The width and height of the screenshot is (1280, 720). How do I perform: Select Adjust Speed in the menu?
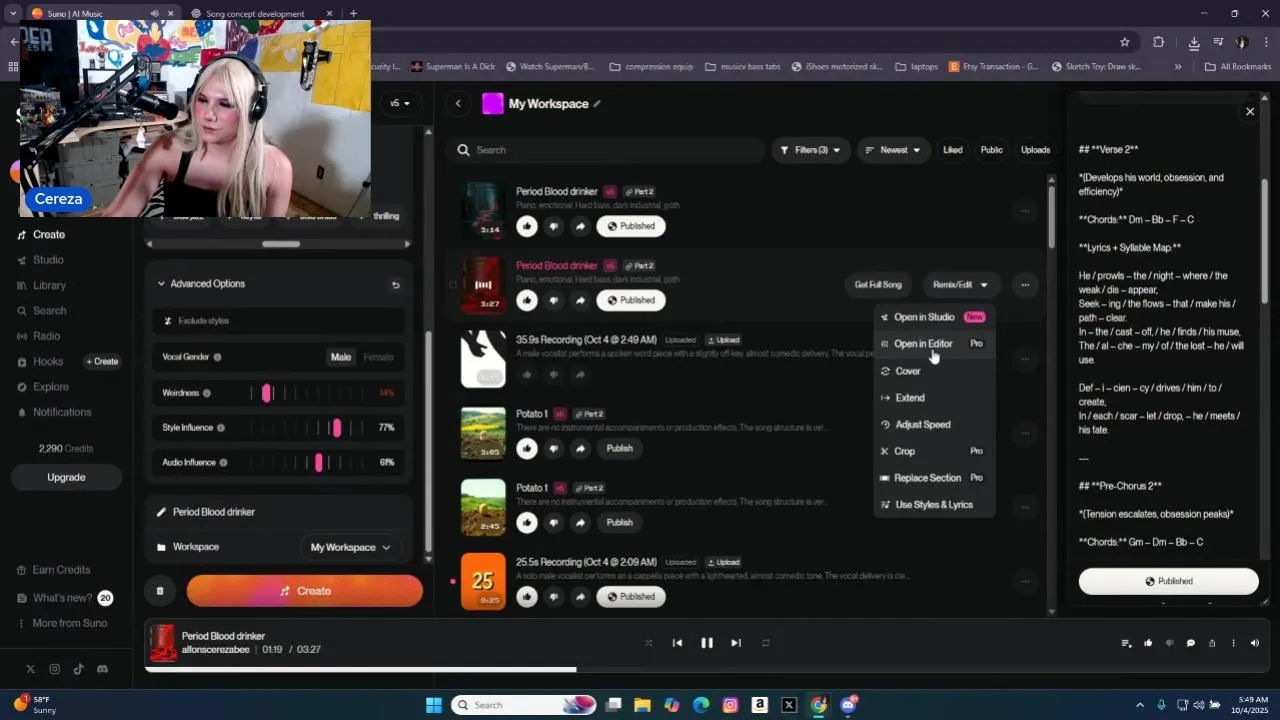[x=933, y=425]
